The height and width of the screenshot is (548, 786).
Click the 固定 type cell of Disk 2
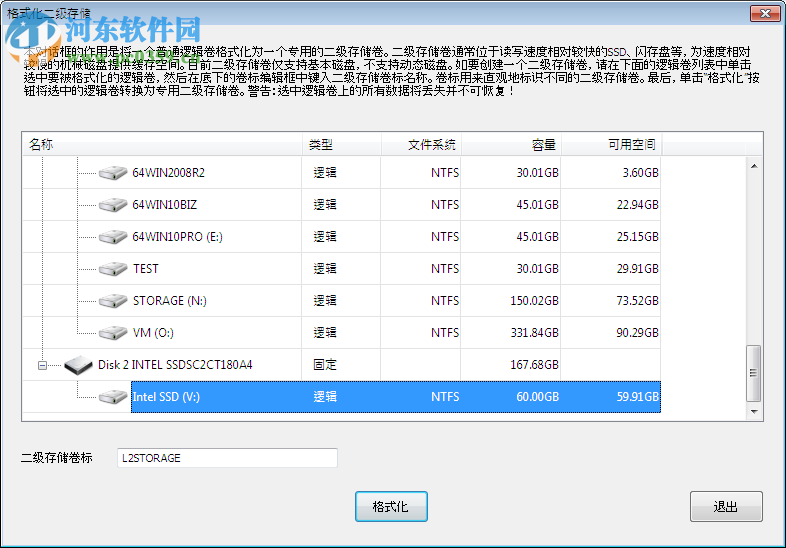click(x=325, y=365)
